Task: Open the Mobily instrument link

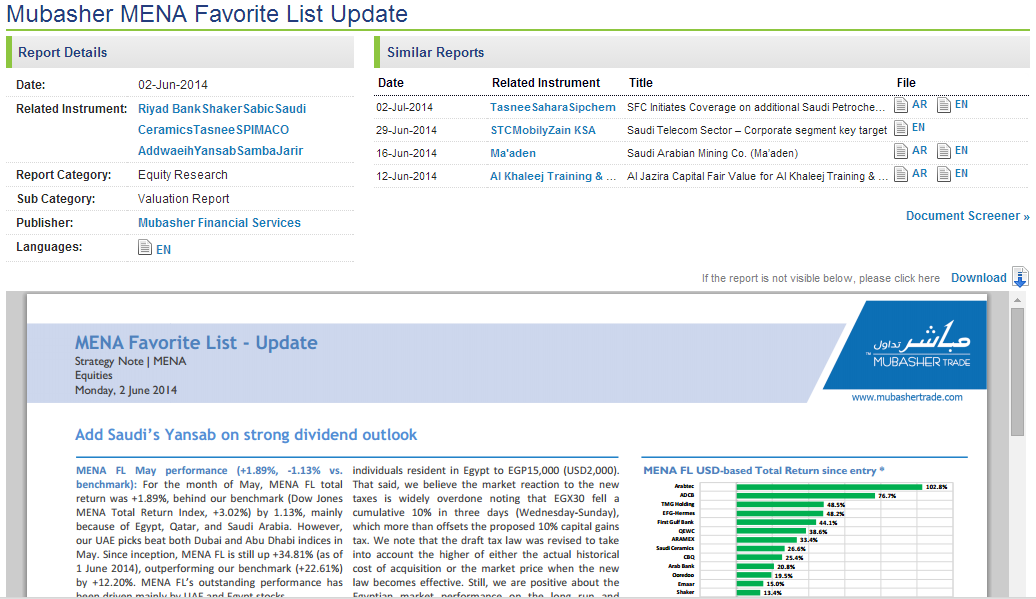Action: pyautogui.click(x=529, y=130)
